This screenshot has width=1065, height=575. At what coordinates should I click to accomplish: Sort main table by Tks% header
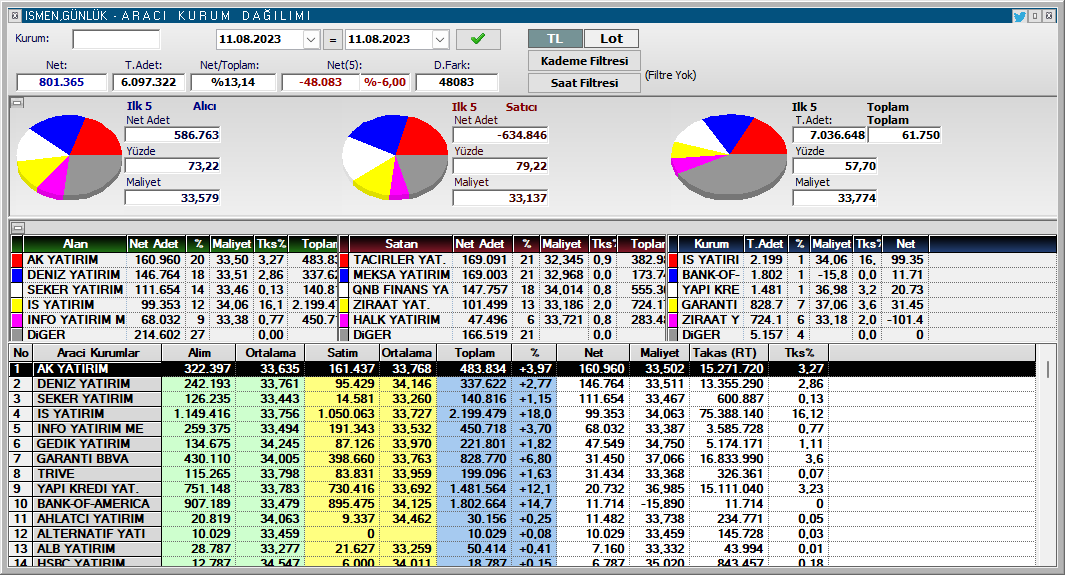(x=799, y=353)
